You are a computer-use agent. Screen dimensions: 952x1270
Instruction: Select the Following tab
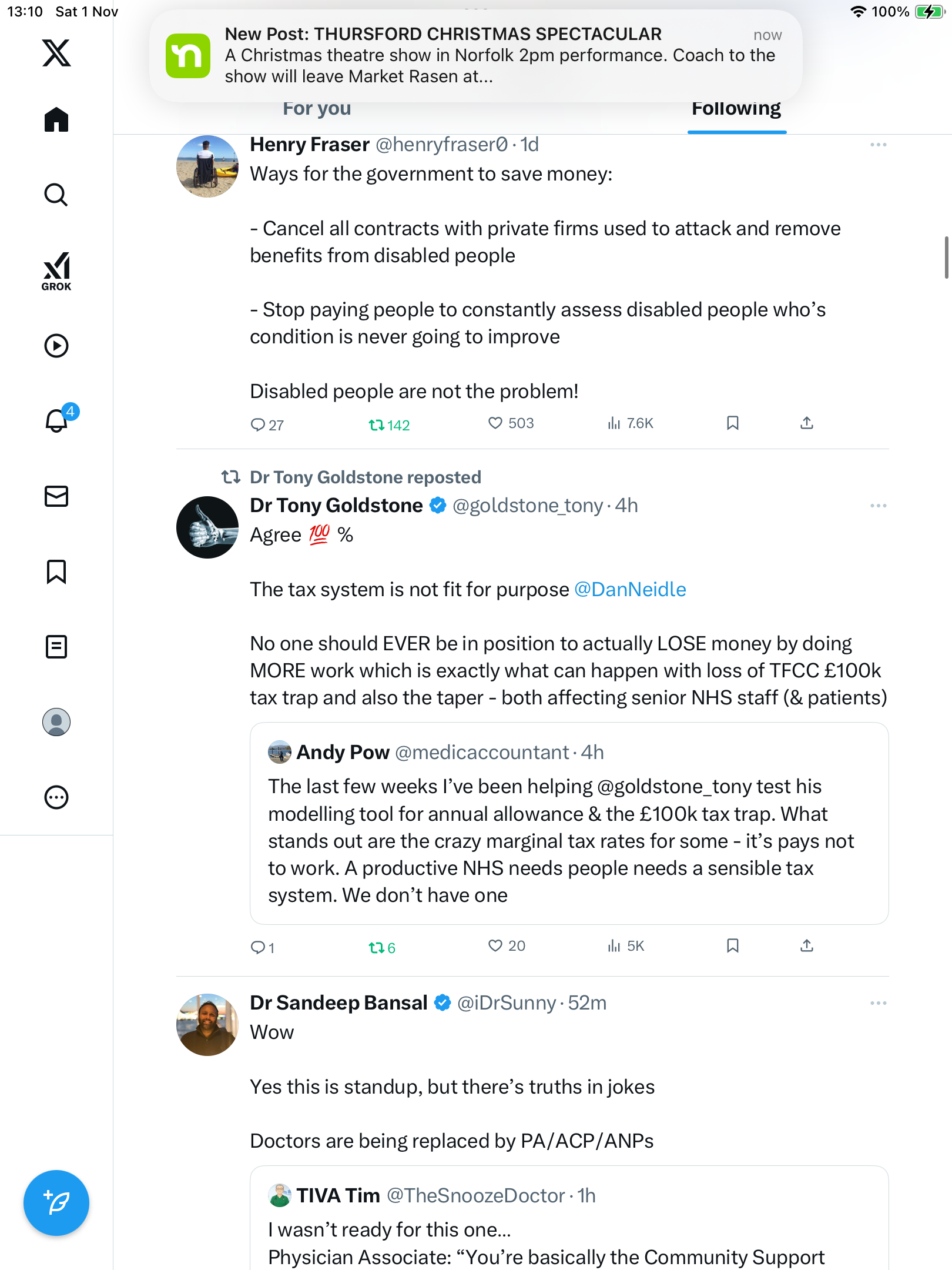pyautogui.click(x=736, y=109)
